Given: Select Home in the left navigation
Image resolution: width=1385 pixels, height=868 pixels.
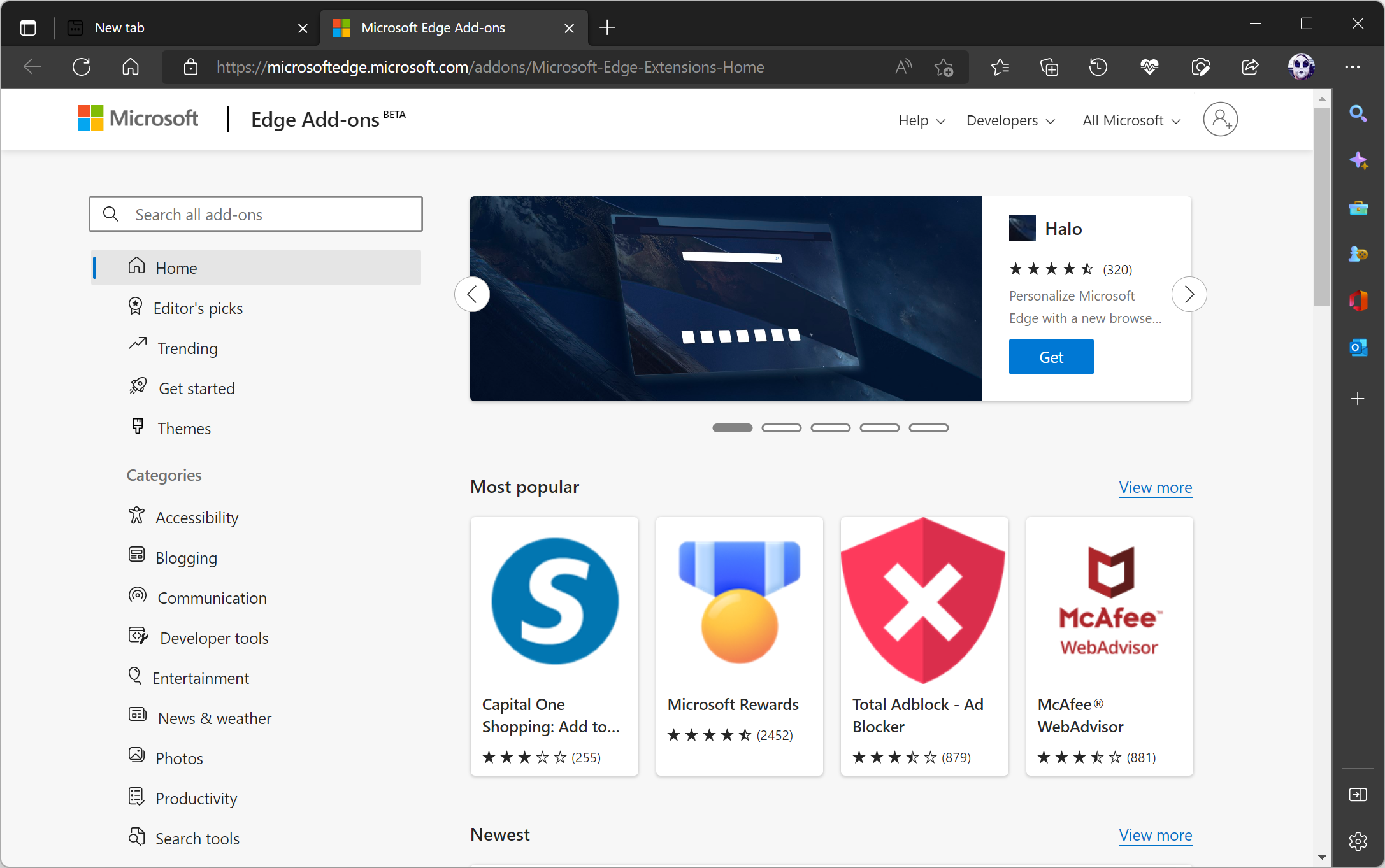Looking at the screenshot, I should pyautogui.click(x=256, y=267).
